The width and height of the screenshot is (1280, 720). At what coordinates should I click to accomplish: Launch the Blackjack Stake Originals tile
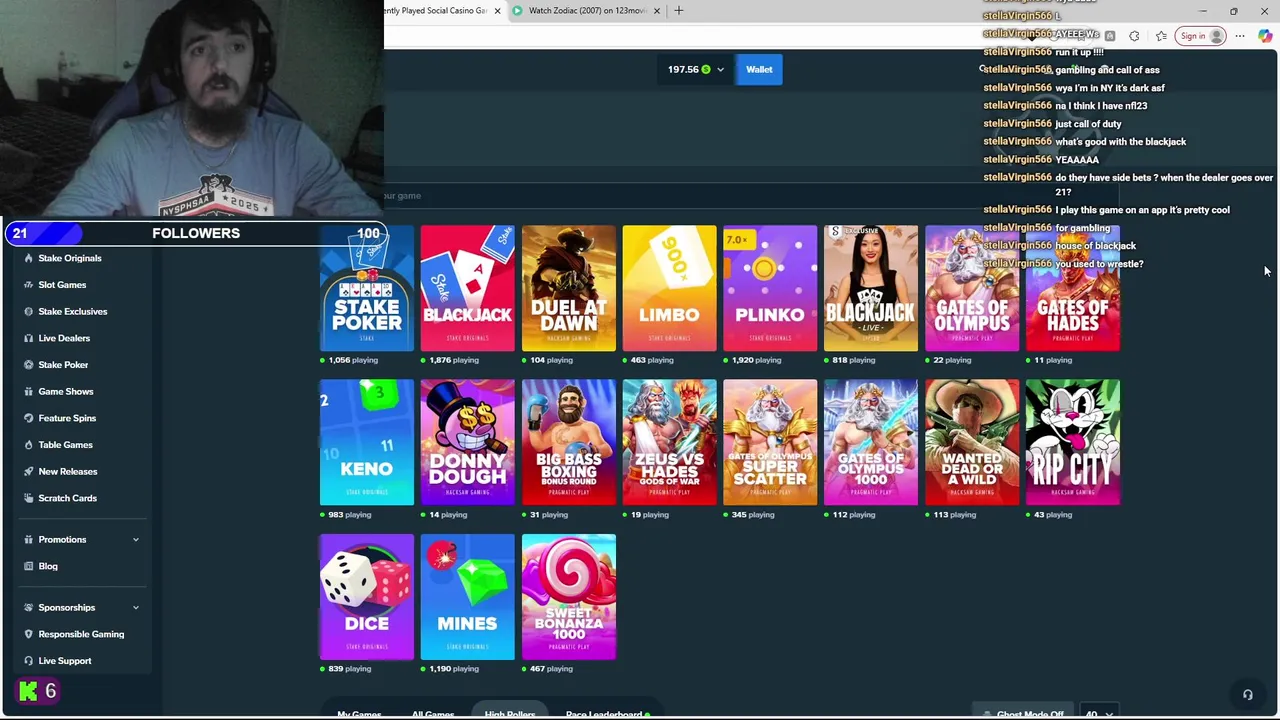[467, 289]
